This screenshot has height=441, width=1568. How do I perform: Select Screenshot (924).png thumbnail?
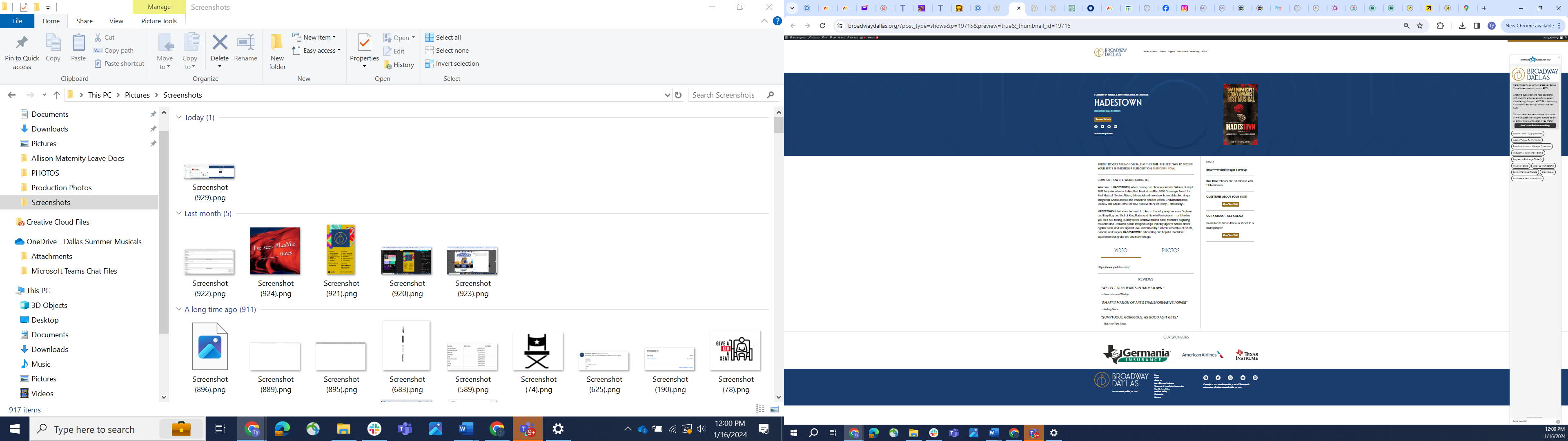[275, 251]
